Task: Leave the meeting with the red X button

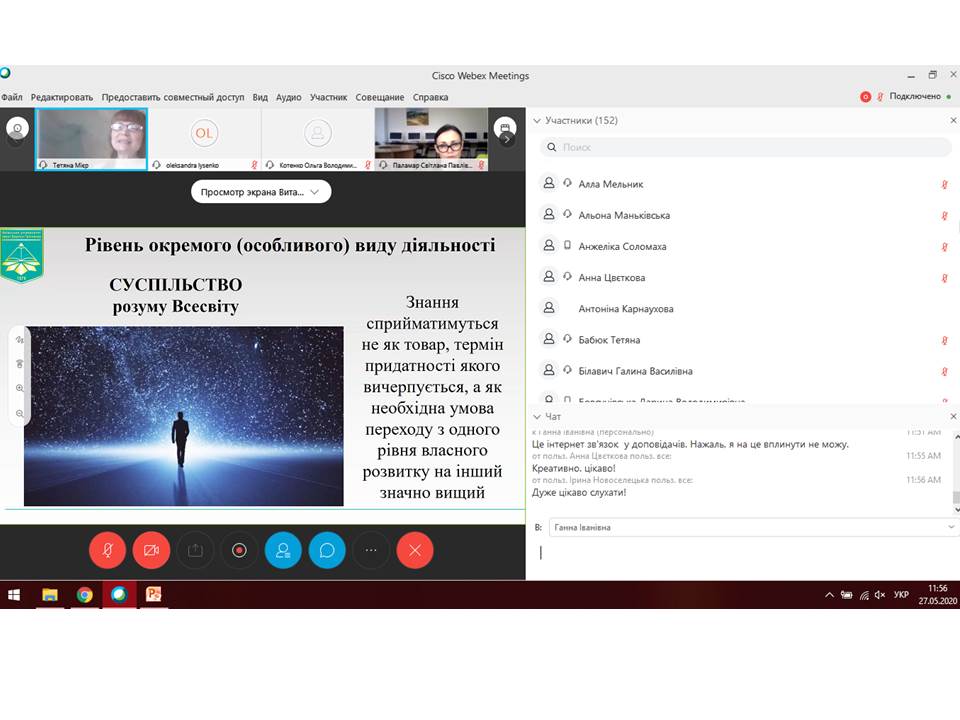Action: tap(415, 550)
